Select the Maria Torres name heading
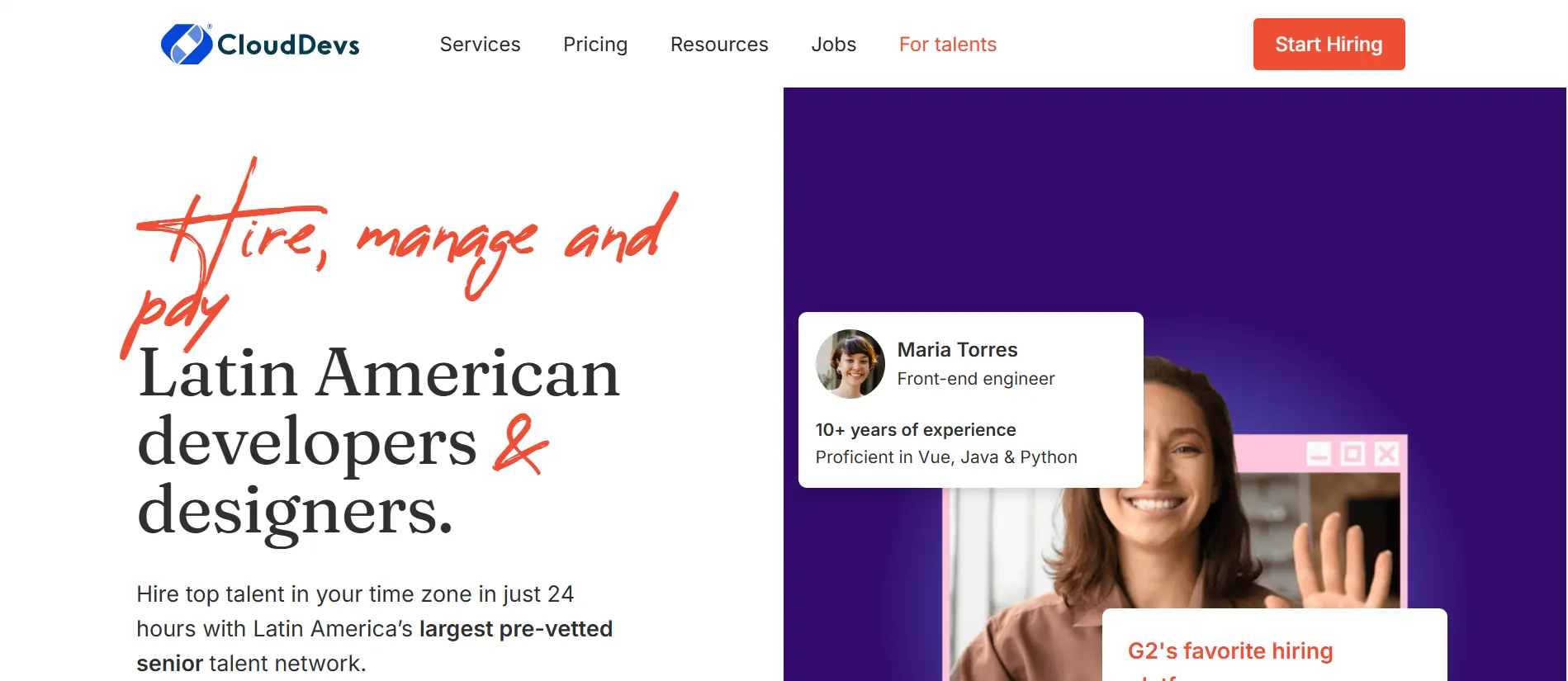The height and width of the screenshot is (681, 1568). coord(957,350)
